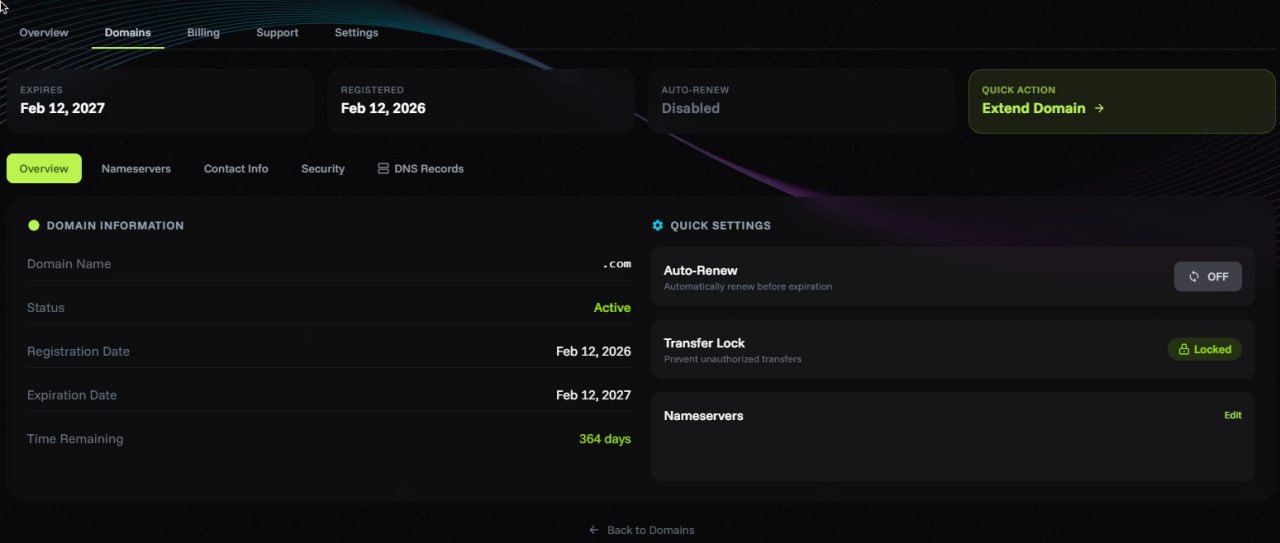Click the refresh icon in Auto-Renew toggle
The image size is (1280, 543).
click(1194, 276)
